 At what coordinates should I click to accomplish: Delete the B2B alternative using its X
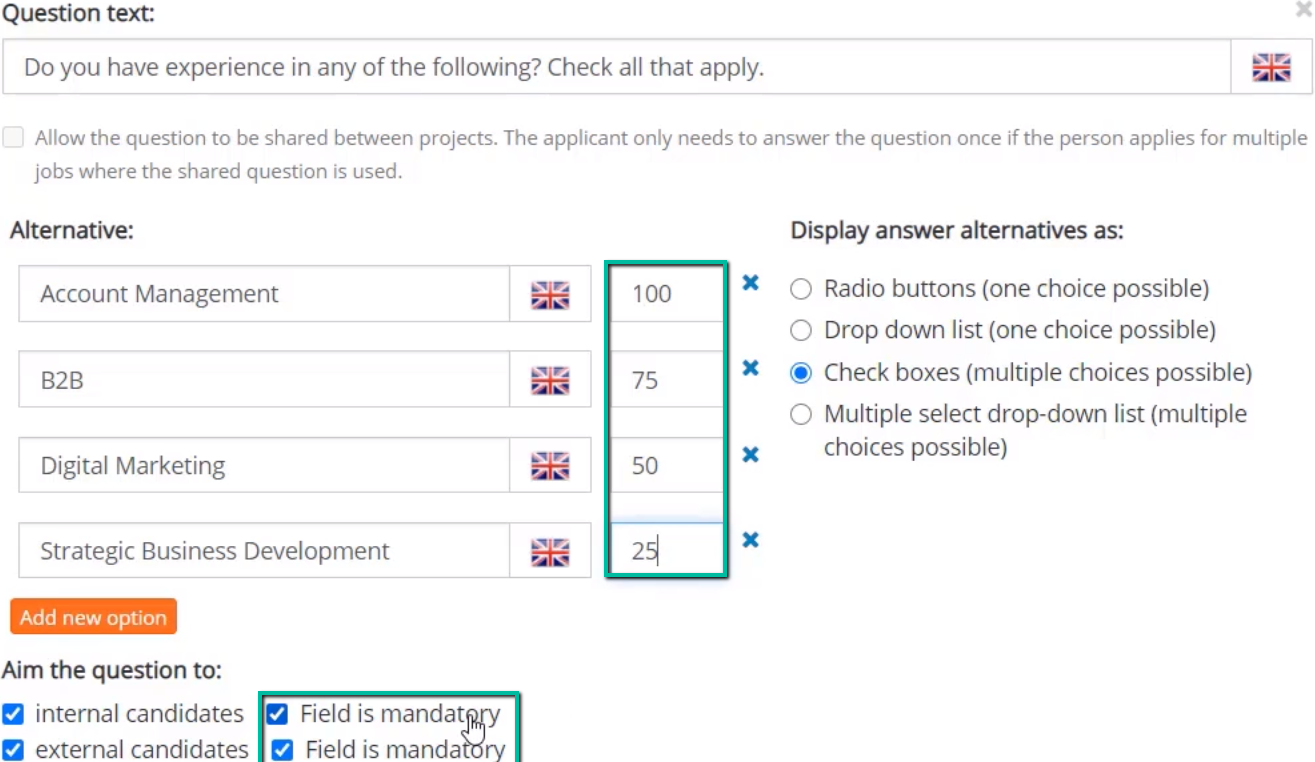tap(750, 368)
